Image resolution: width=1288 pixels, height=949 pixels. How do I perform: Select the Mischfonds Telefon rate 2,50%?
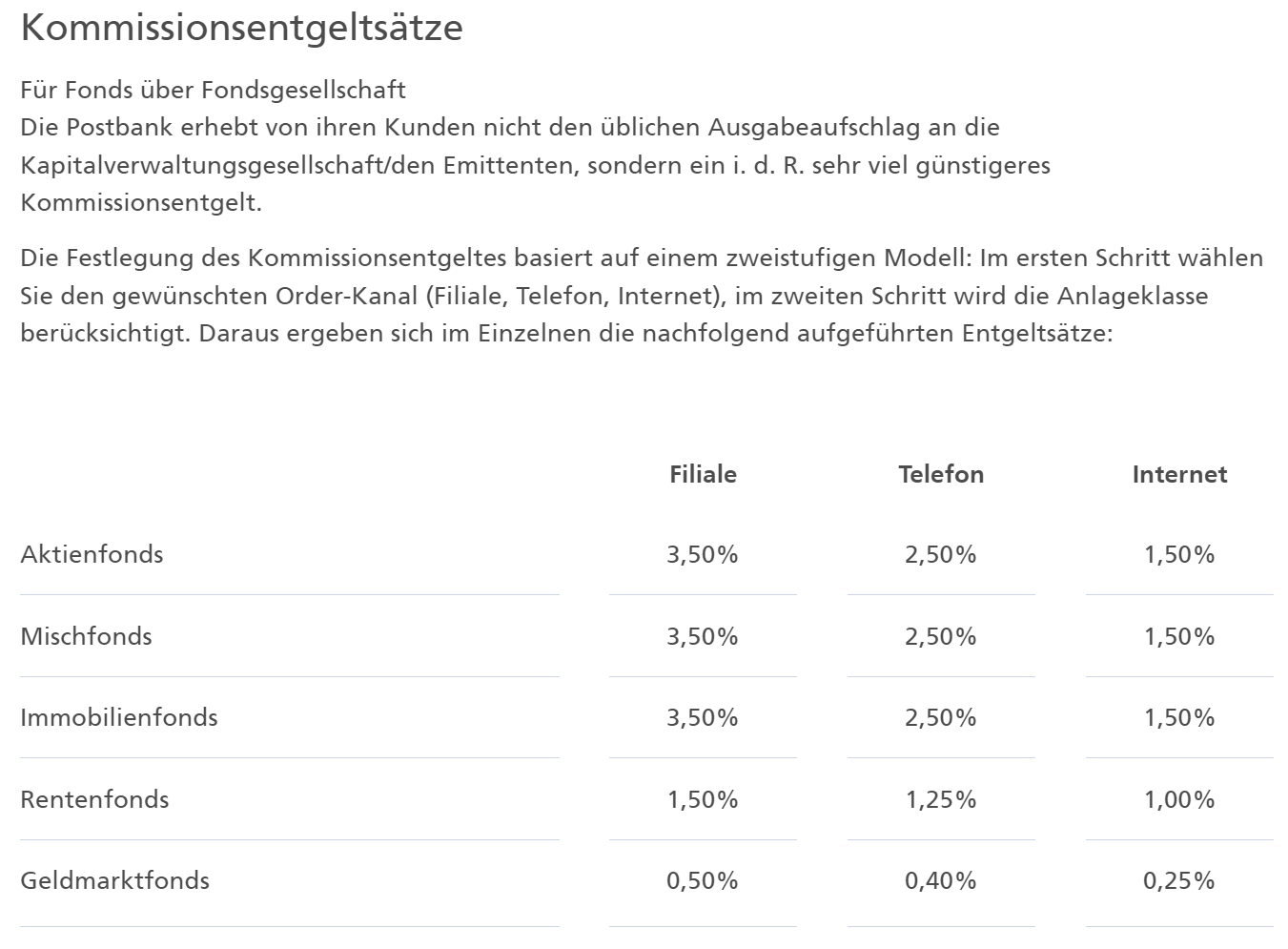coord(941,636)
